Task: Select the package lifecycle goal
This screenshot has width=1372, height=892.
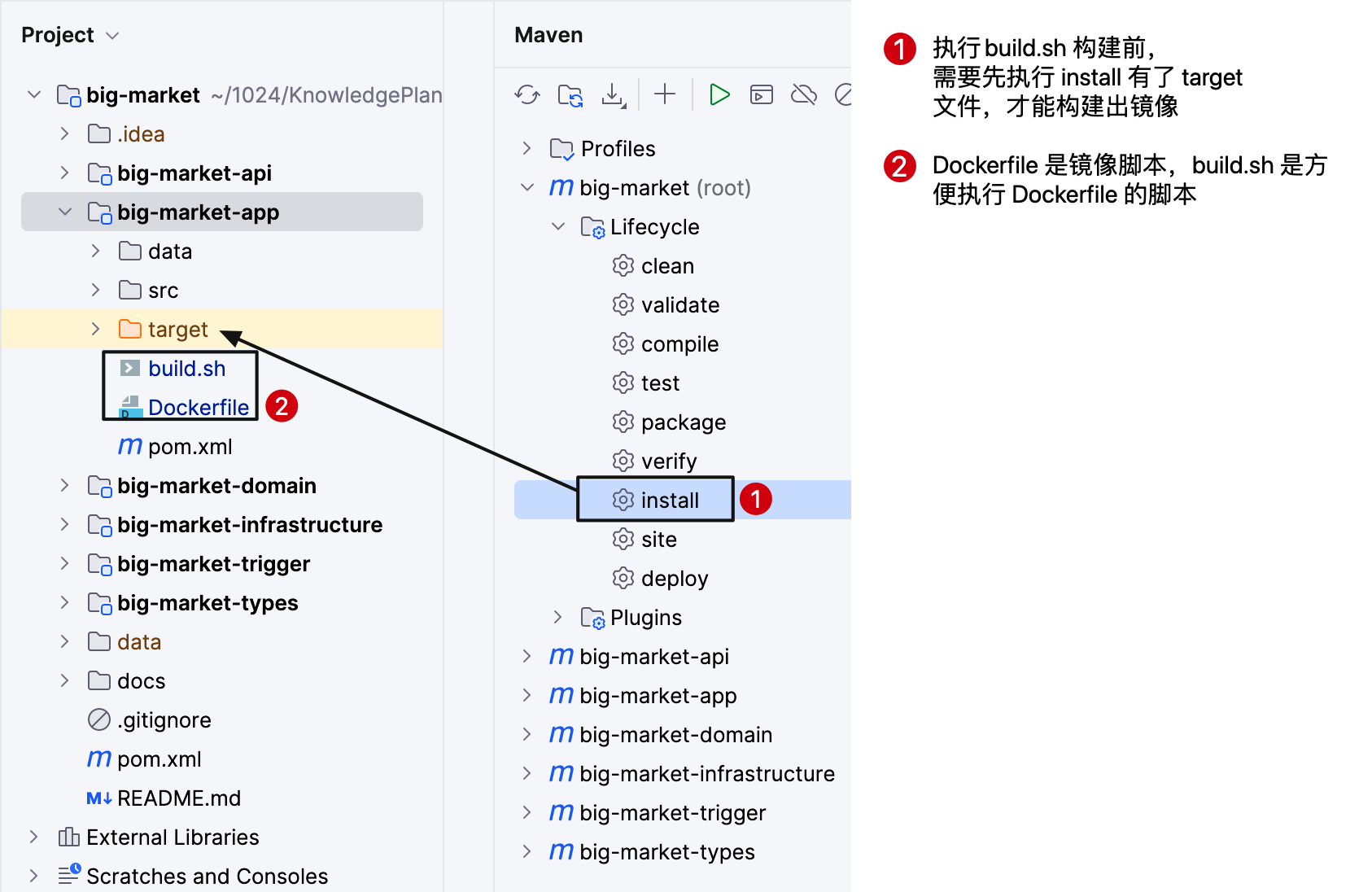Action: [x=683, y=422]
